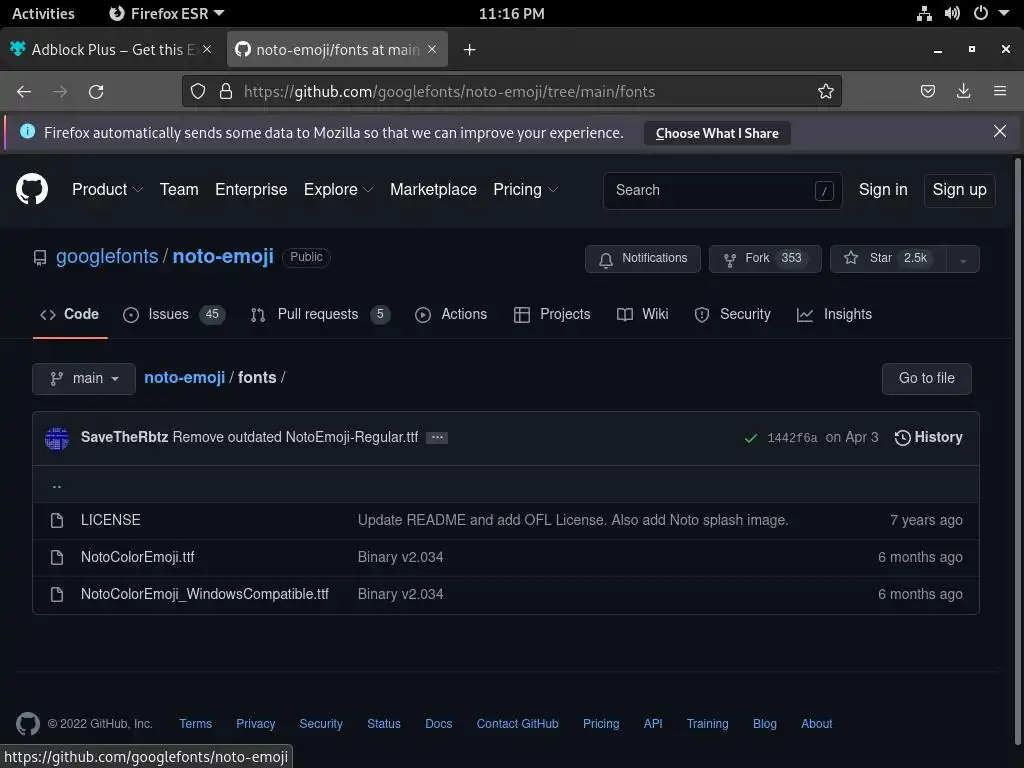The width and height of the screenshot is (1024, 768).
Task: Open the volume tray icon
Action: [952, 13]
